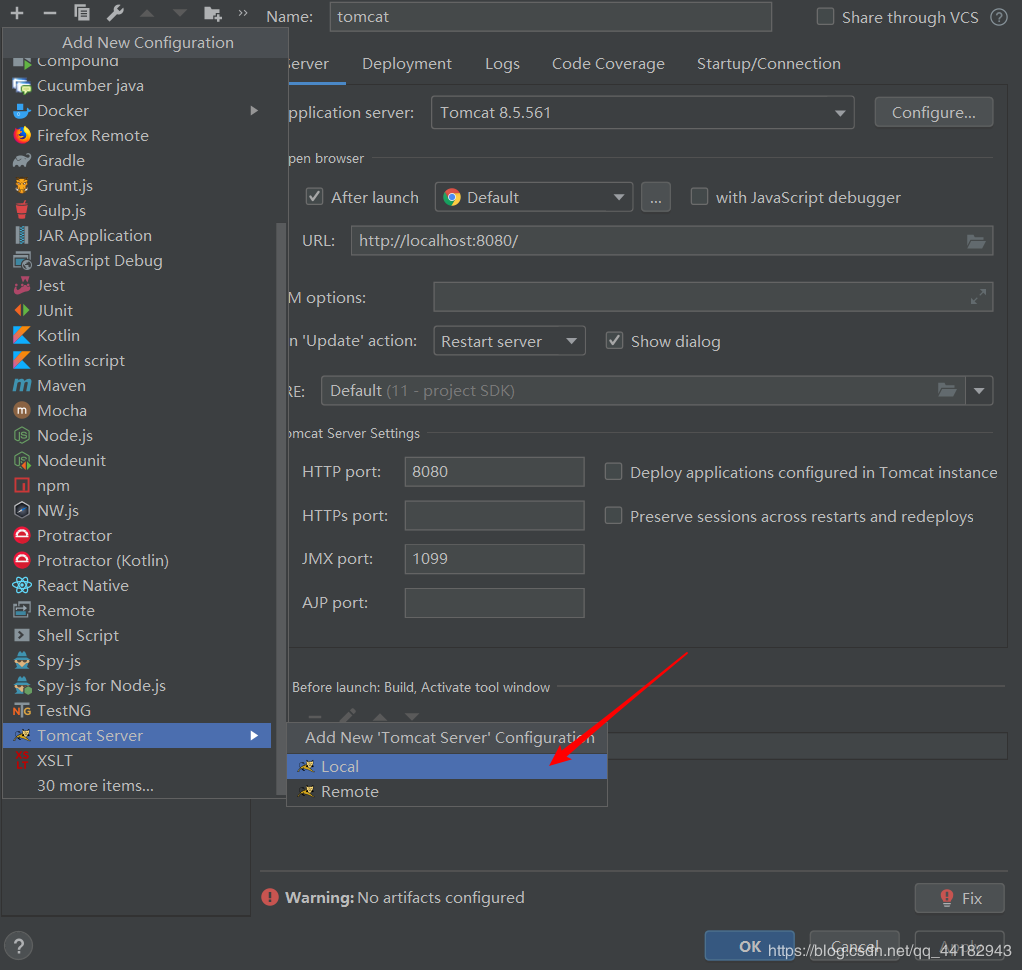Click the HTTPs port field

tap(494, 516)
